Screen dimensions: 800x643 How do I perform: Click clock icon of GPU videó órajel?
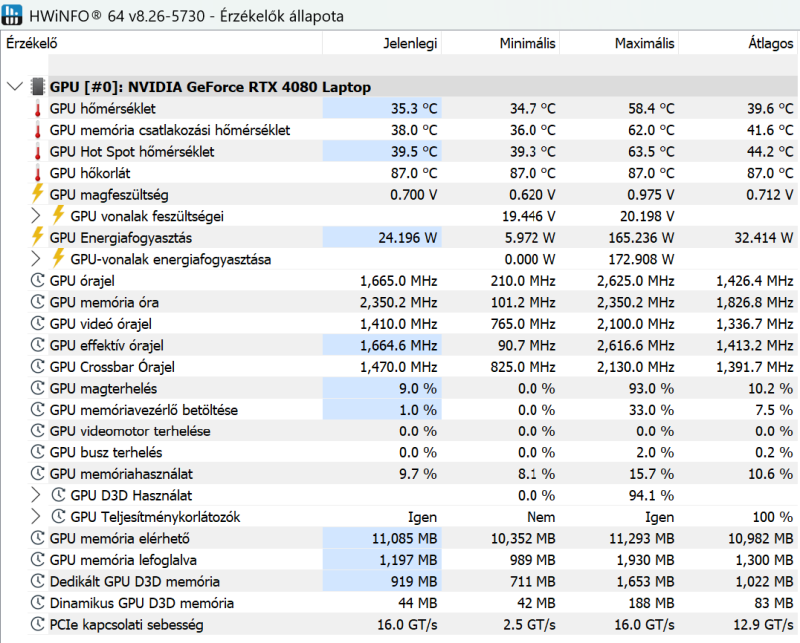click(x=38, y=323)
